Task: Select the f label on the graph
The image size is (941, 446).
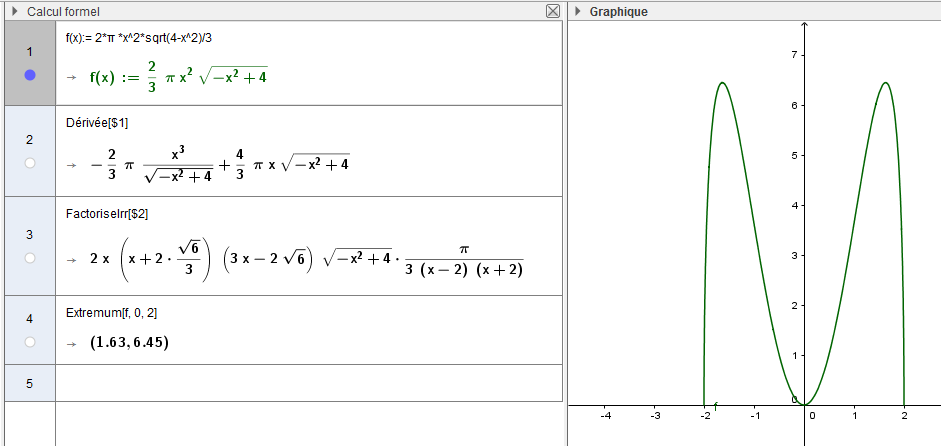Action: (x=715, y=405)
